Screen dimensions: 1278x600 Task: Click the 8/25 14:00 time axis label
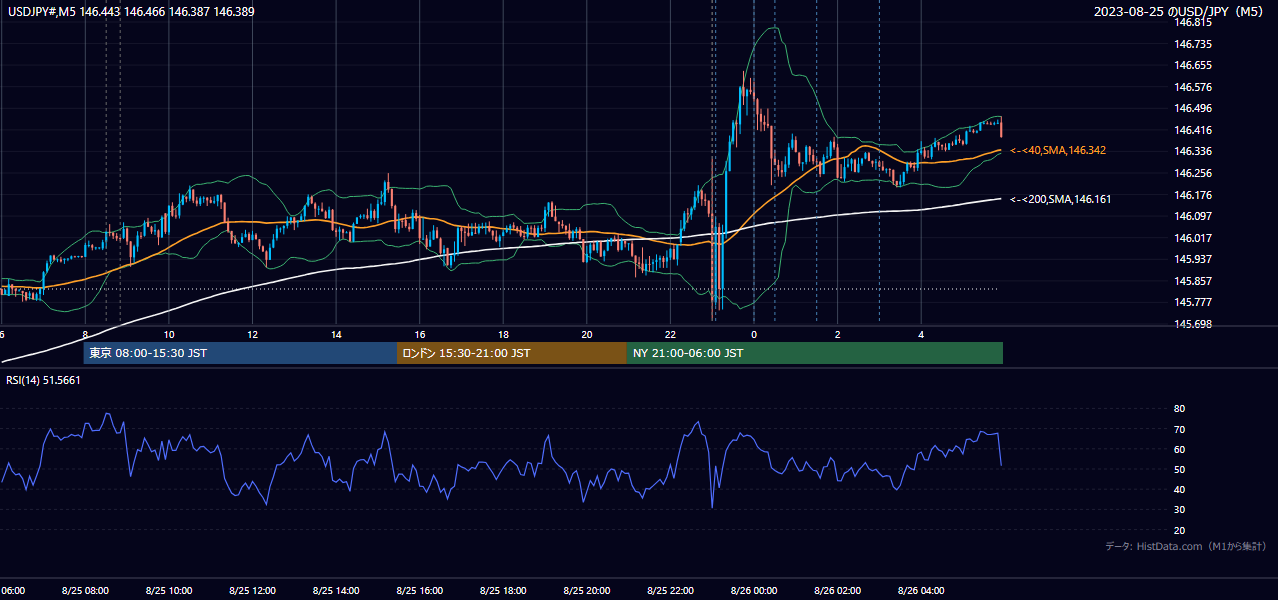point(336,591)
